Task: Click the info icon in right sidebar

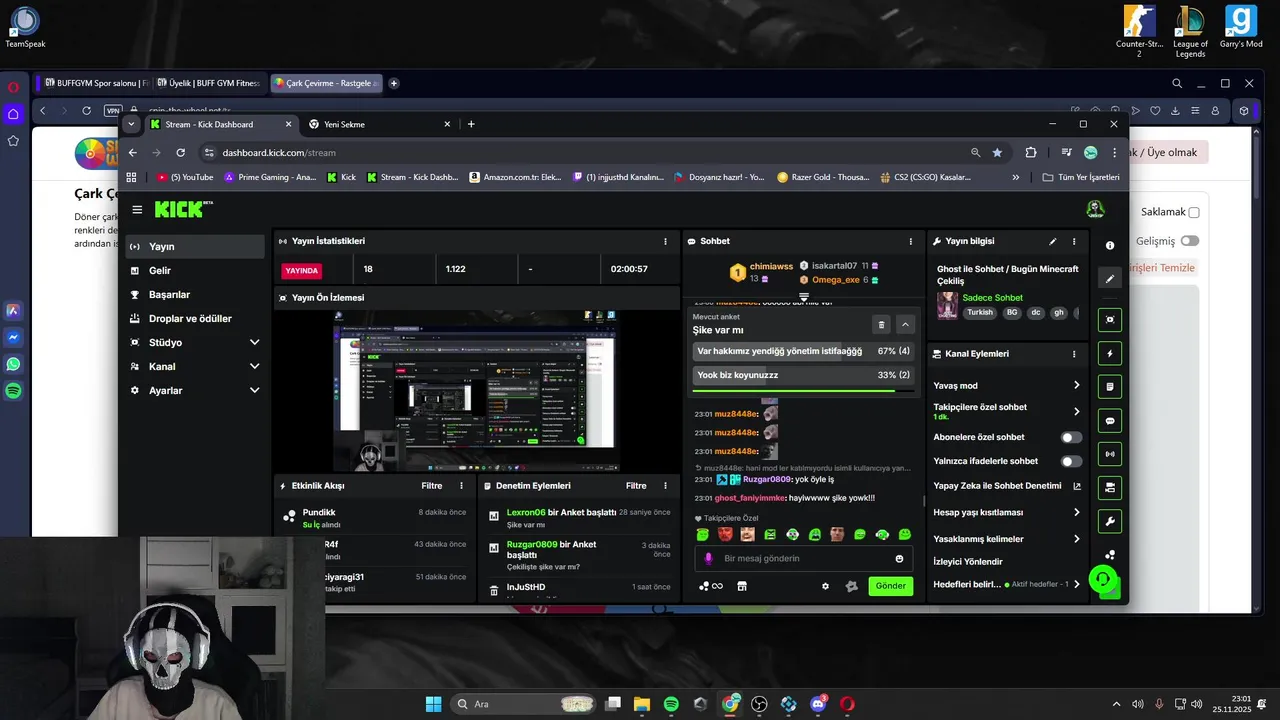Action: tap(1110, 245)
